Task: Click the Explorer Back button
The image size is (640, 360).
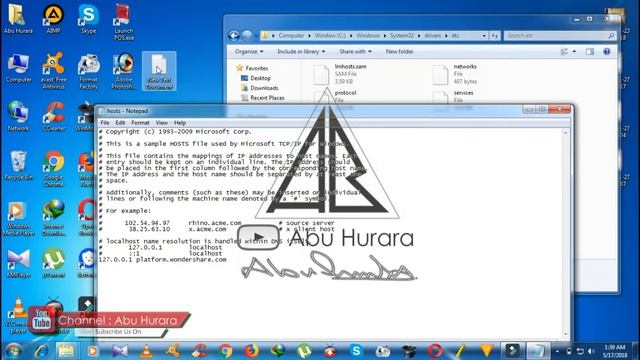Action: coord(233,36)
